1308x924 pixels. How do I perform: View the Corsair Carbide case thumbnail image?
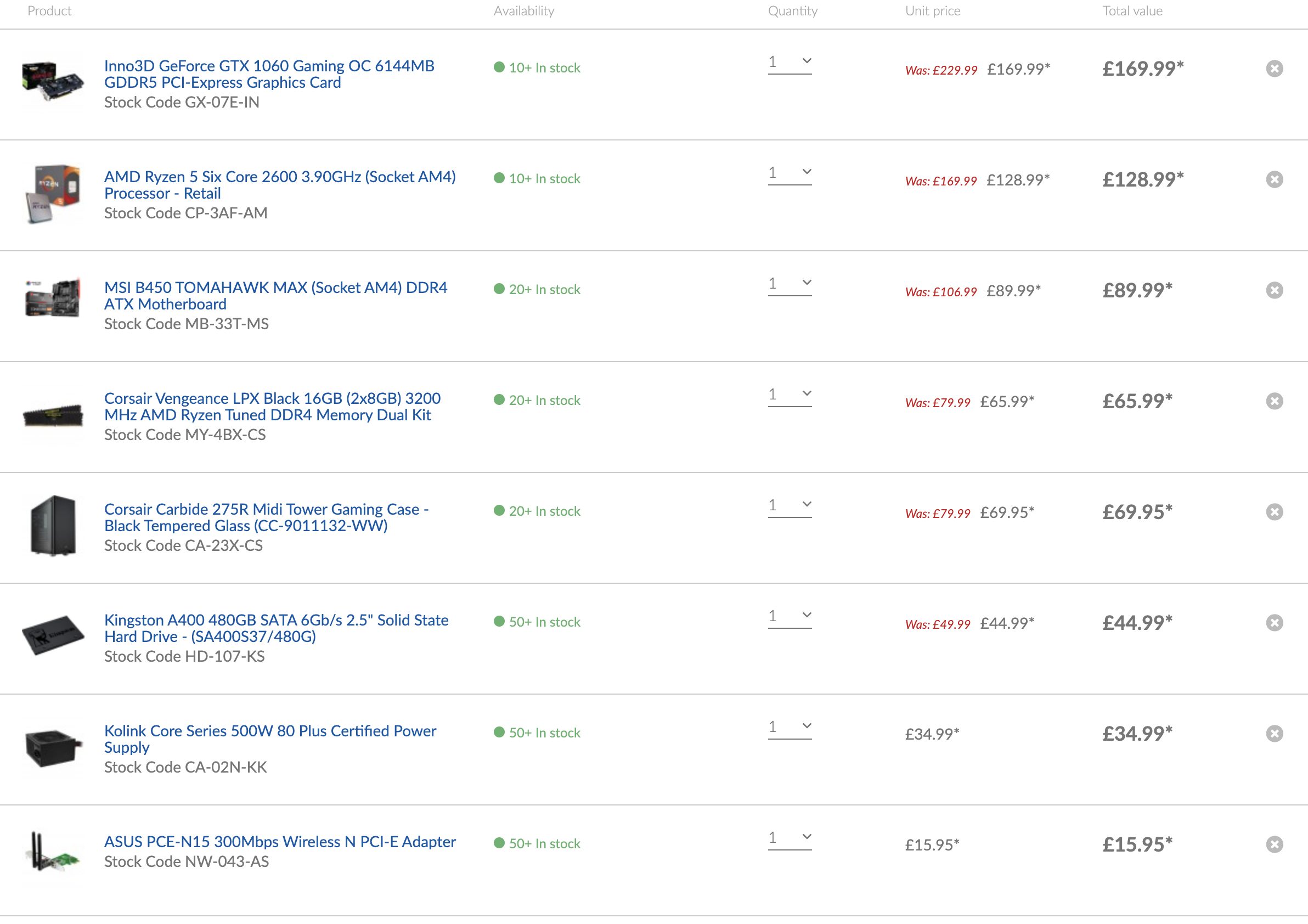[x=53, y=525]
